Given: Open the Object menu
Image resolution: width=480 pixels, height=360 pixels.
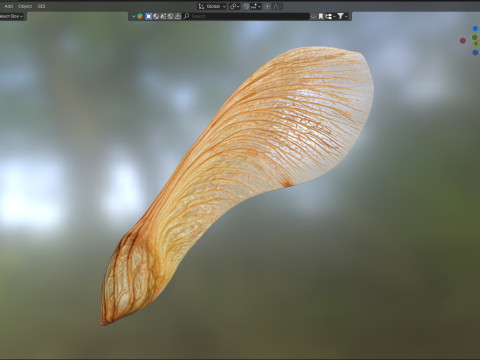Looking at the screenshot, I should pos(25,6).
